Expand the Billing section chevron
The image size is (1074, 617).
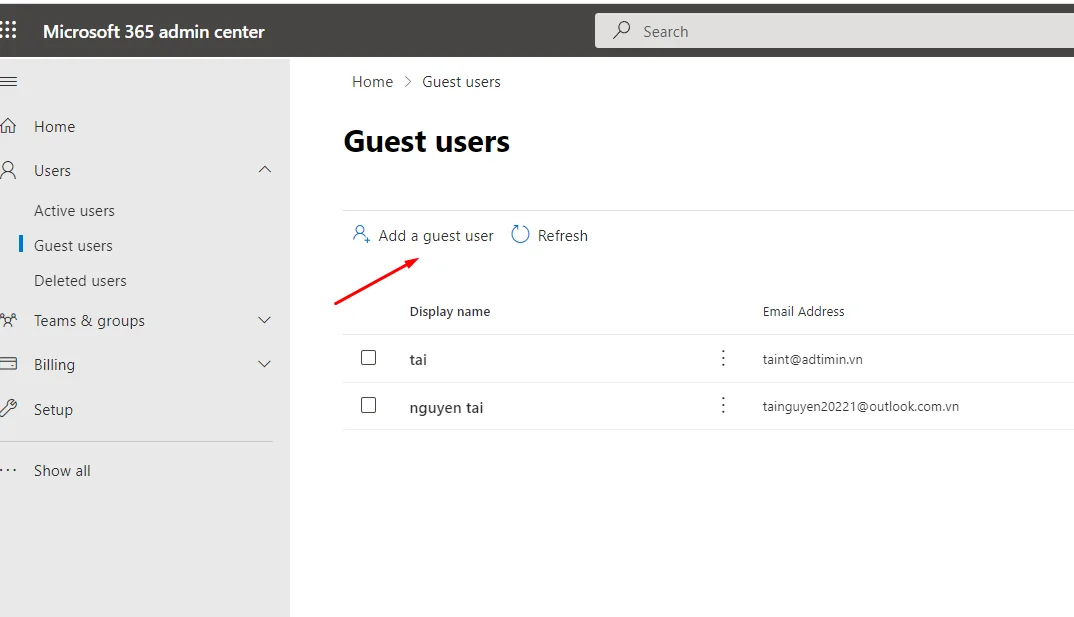click(x=264, y=364)
